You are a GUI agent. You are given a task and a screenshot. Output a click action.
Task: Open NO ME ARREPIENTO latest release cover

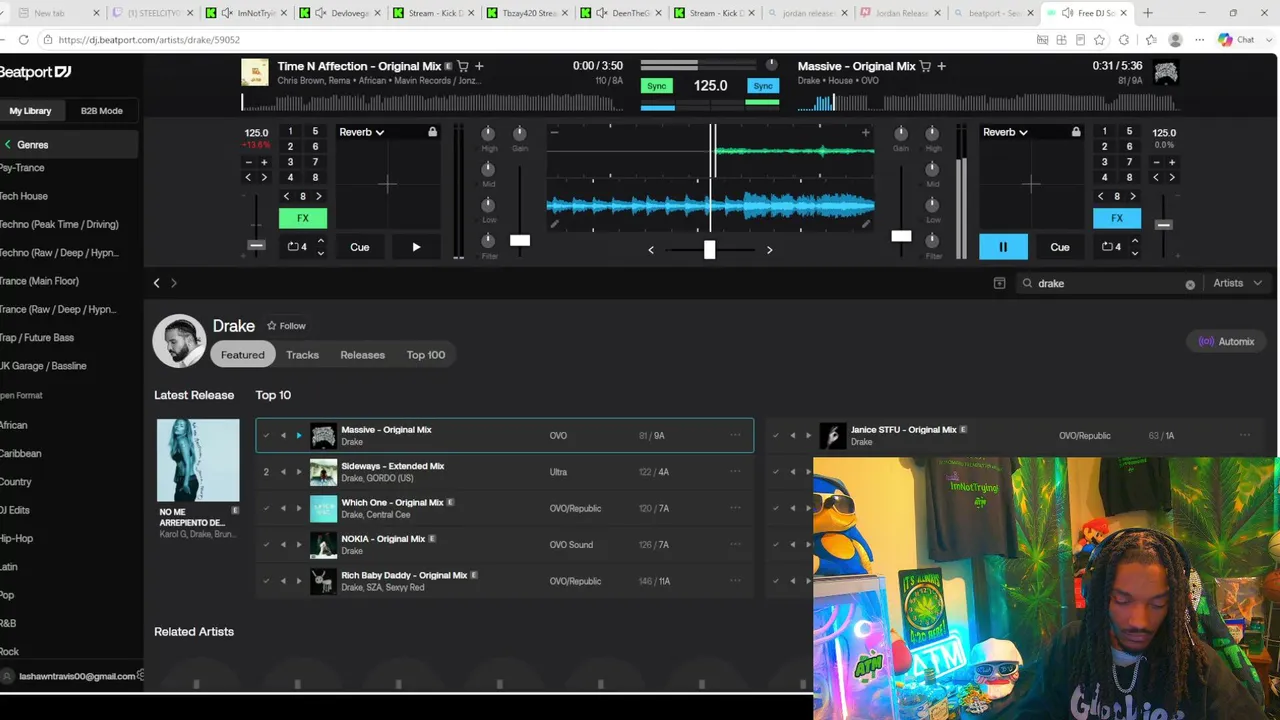(x=198, y=460)
